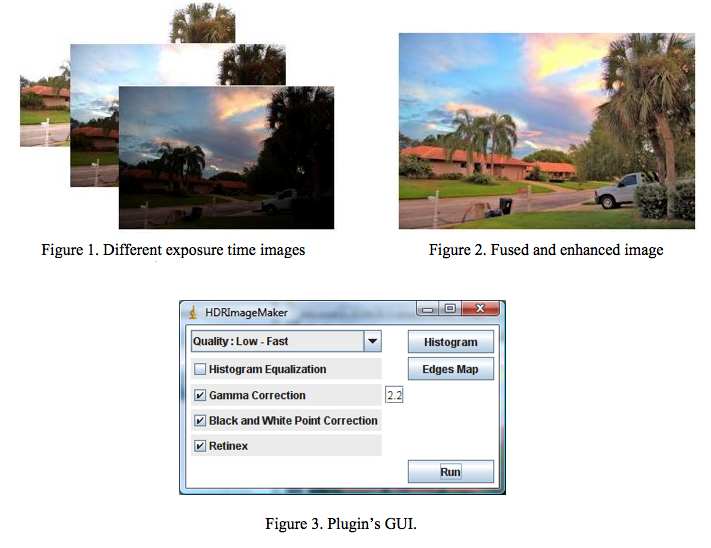Screen dimensions: 711x548
Task: Click the gamma value field showing 2.2
Action: pos(394,396)
